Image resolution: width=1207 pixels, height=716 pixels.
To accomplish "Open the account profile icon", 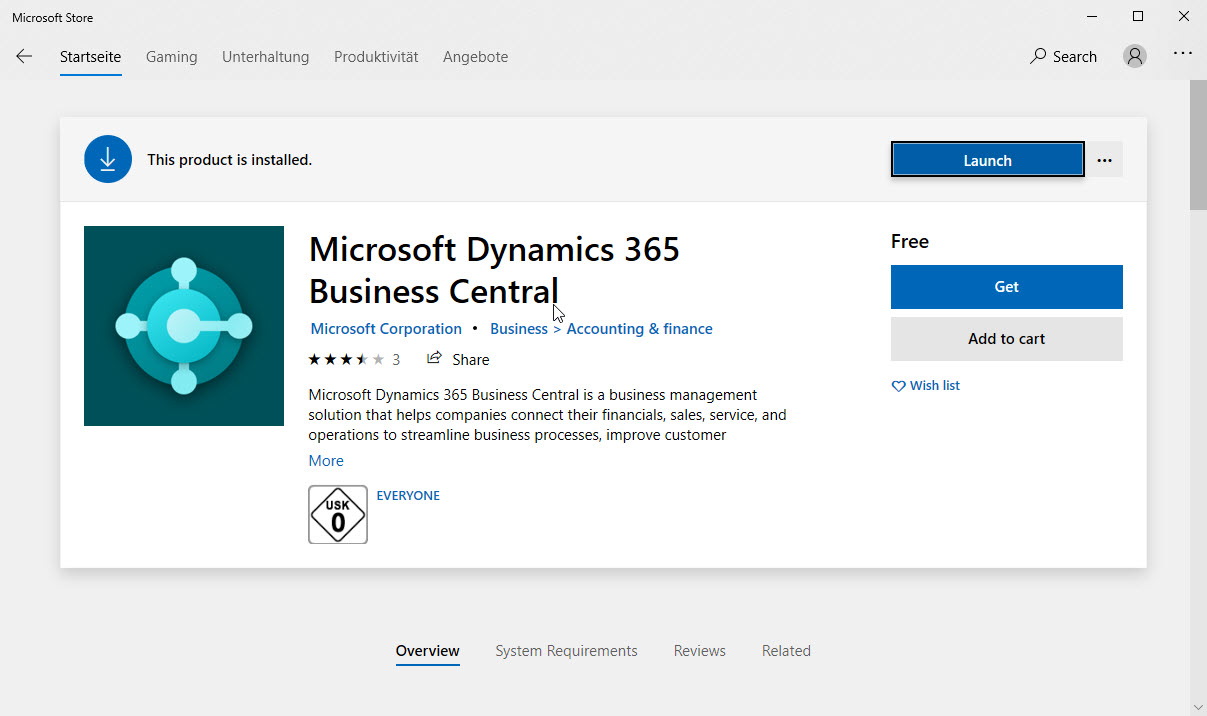I will pyautogui.click(x=1134, y=55).
